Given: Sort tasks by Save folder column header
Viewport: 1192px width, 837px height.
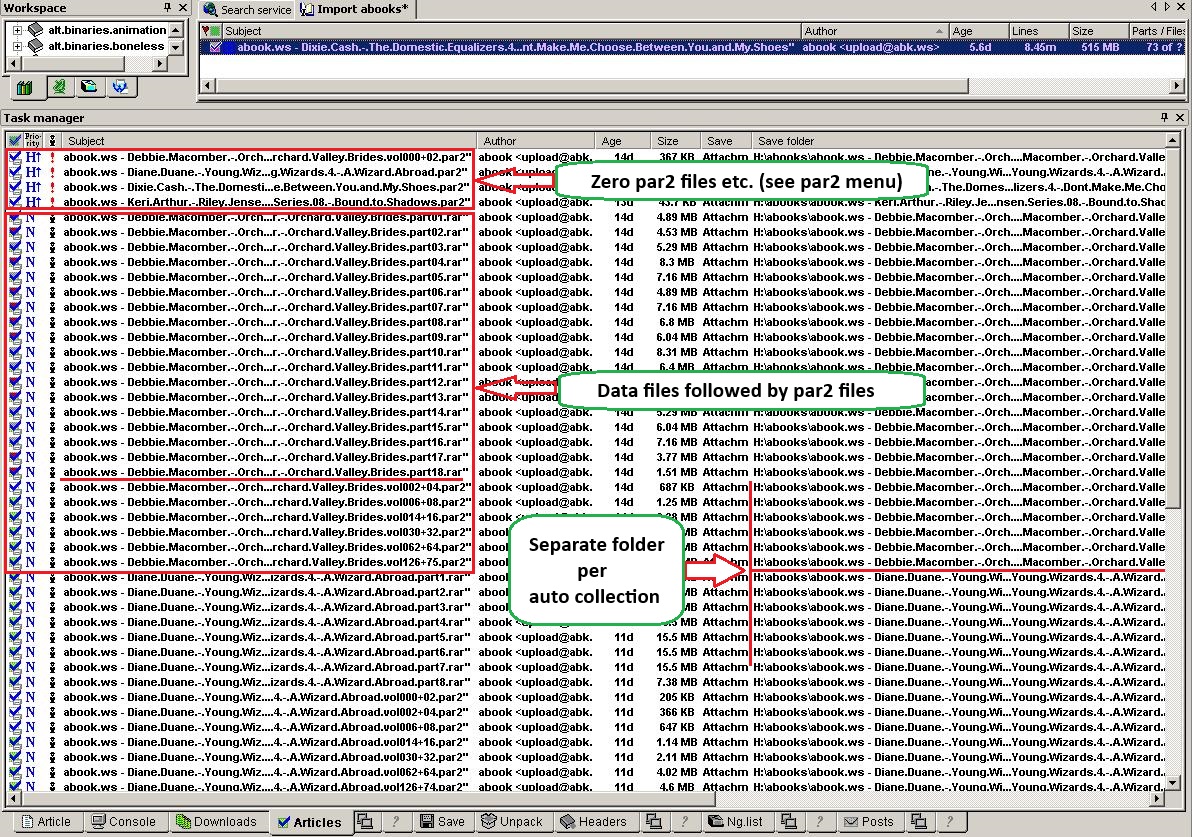Looking at the screenshot, I should 786,141.
